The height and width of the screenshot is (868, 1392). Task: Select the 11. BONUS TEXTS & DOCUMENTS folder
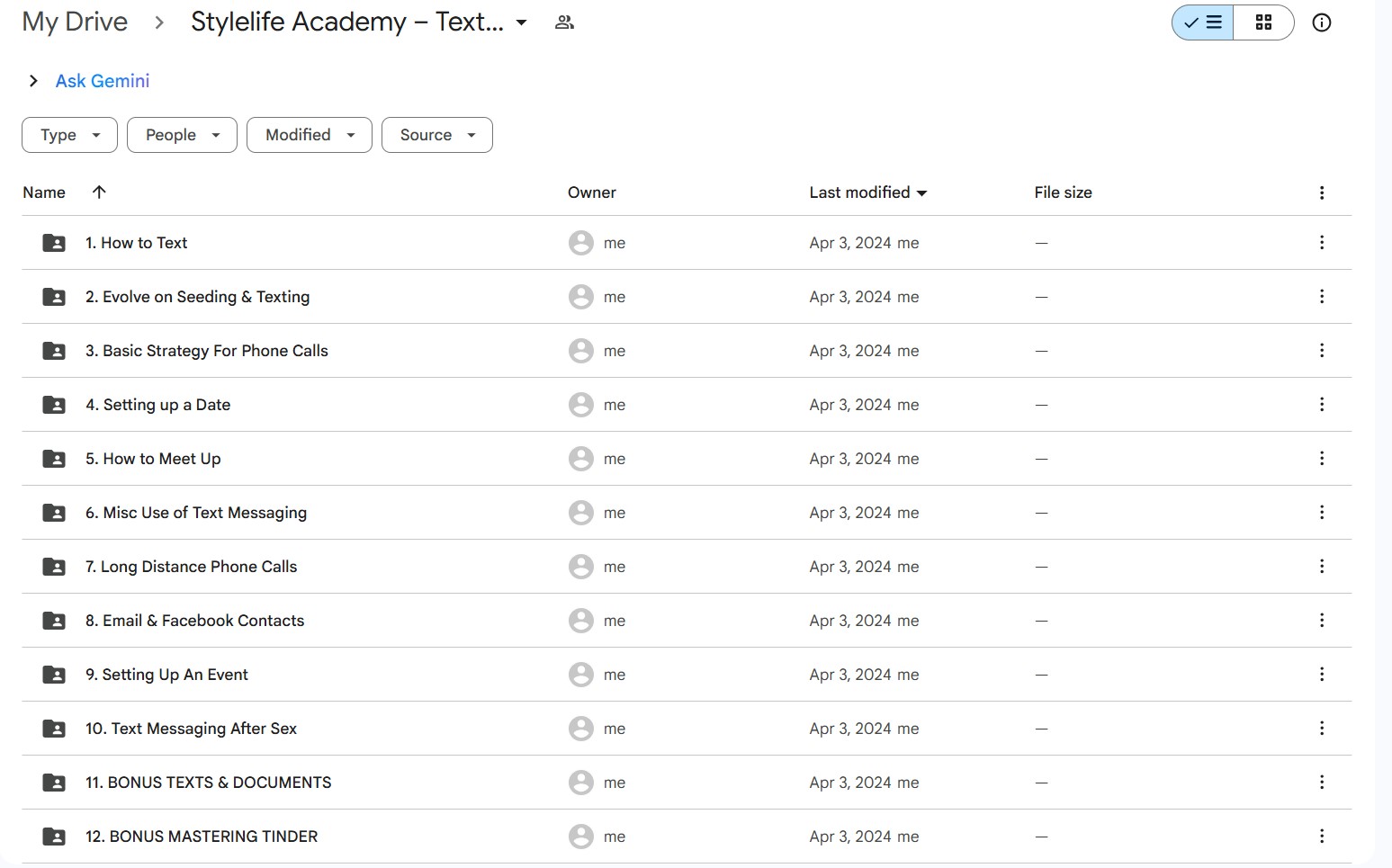point(208,783)
